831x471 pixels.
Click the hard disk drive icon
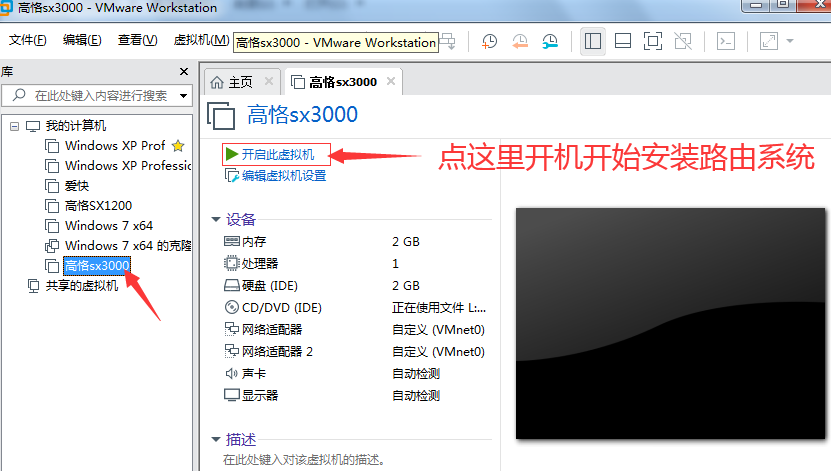point(232,286)
